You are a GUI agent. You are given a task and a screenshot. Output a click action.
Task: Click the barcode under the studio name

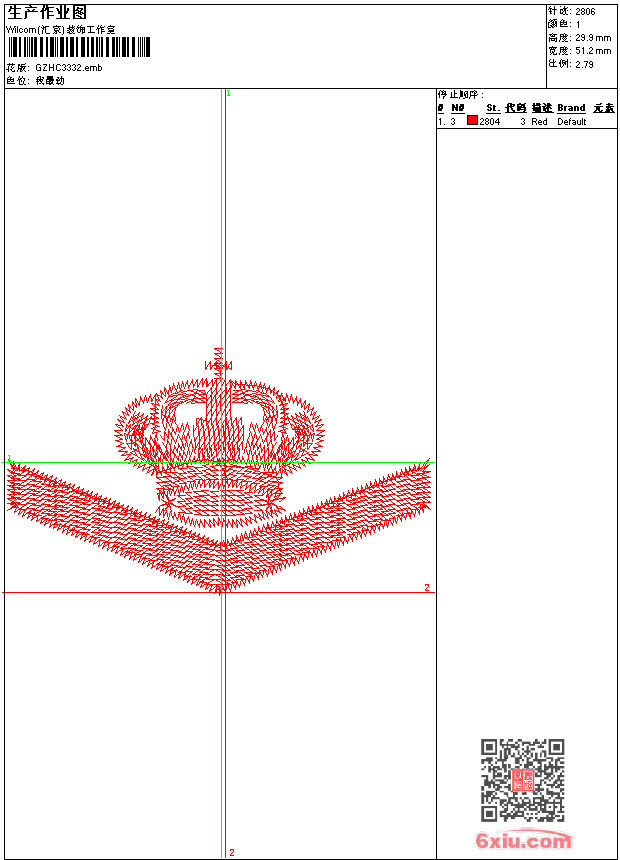pos(79,48)
